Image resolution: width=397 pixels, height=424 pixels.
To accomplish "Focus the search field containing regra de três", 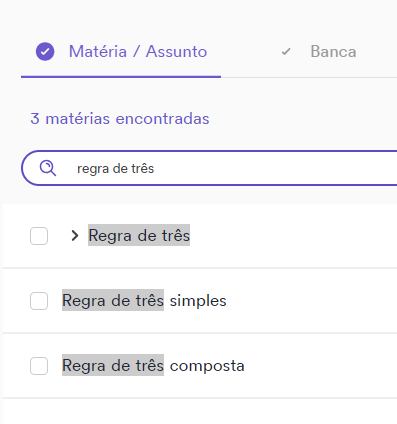I will pos(209,168).
